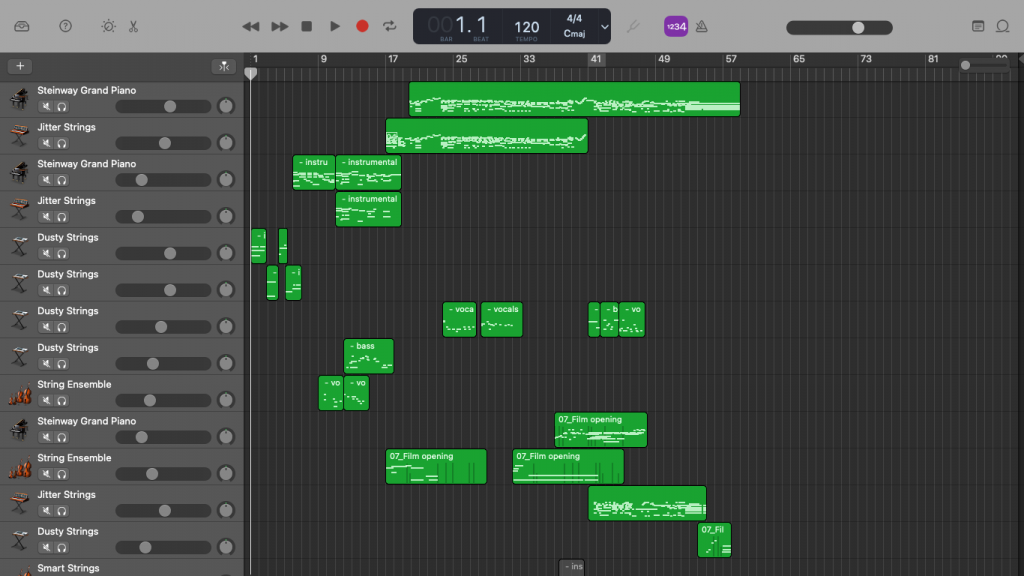Toggle the purple 1234 count-in button

[676, 26]
